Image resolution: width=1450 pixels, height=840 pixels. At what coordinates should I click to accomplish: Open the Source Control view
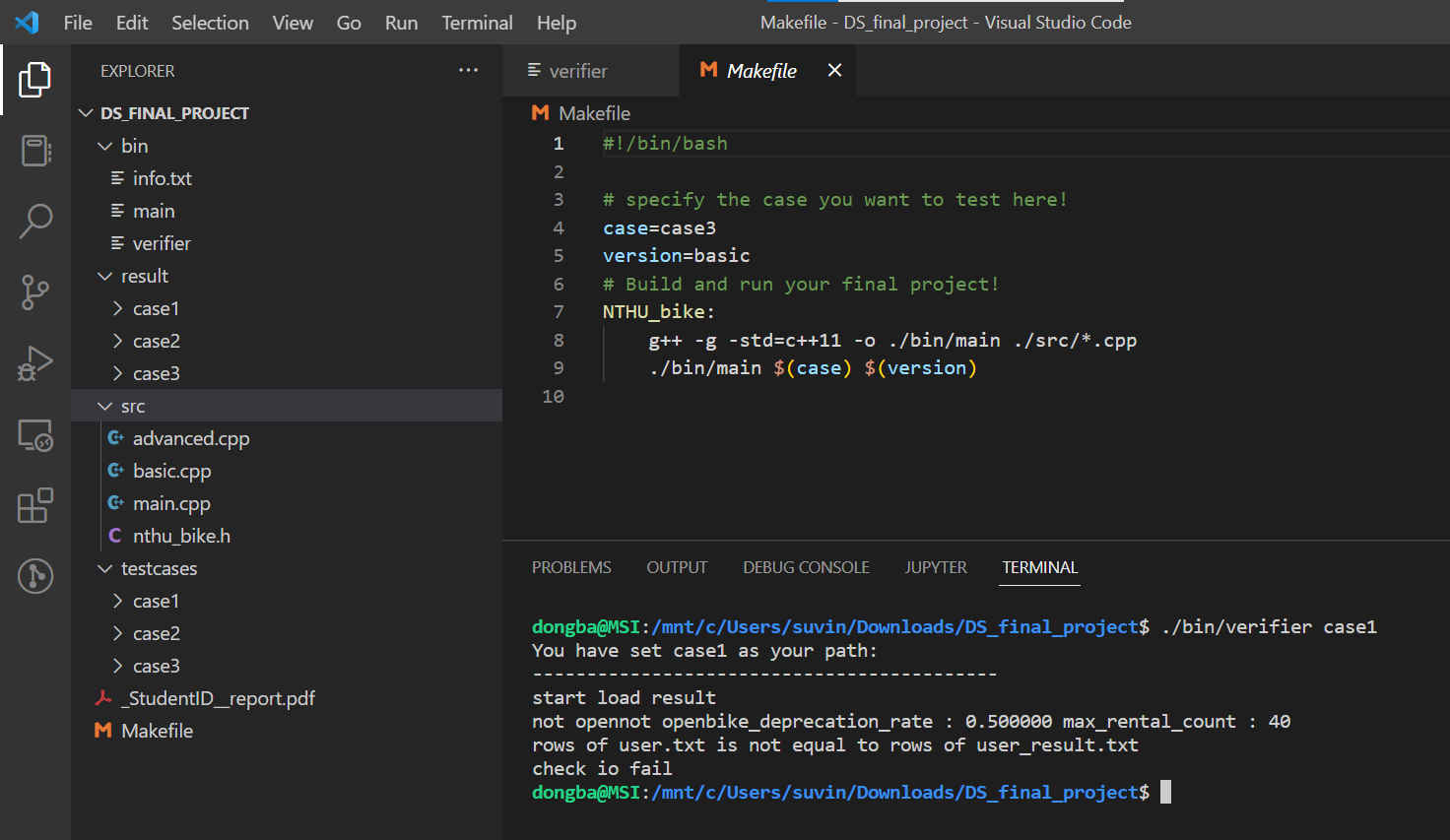[35, 292]
